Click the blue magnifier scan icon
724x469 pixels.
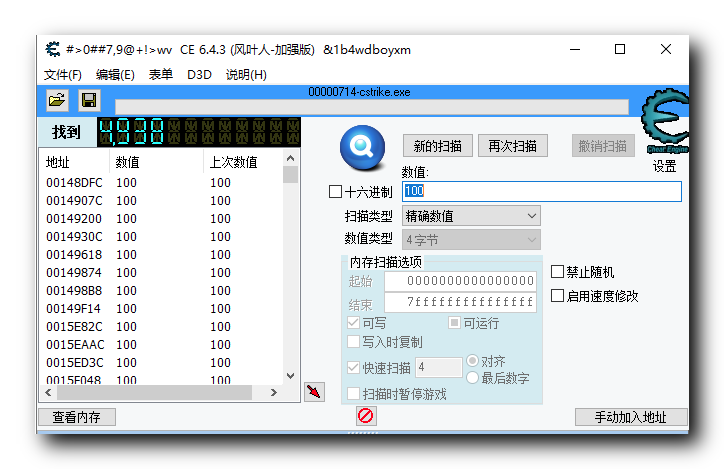[x=362, y=147]
